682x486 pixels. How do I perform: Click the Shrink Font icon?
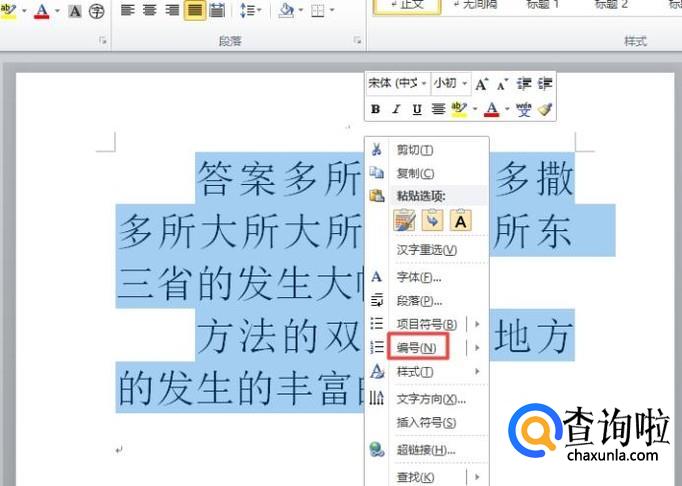[503, 84]
